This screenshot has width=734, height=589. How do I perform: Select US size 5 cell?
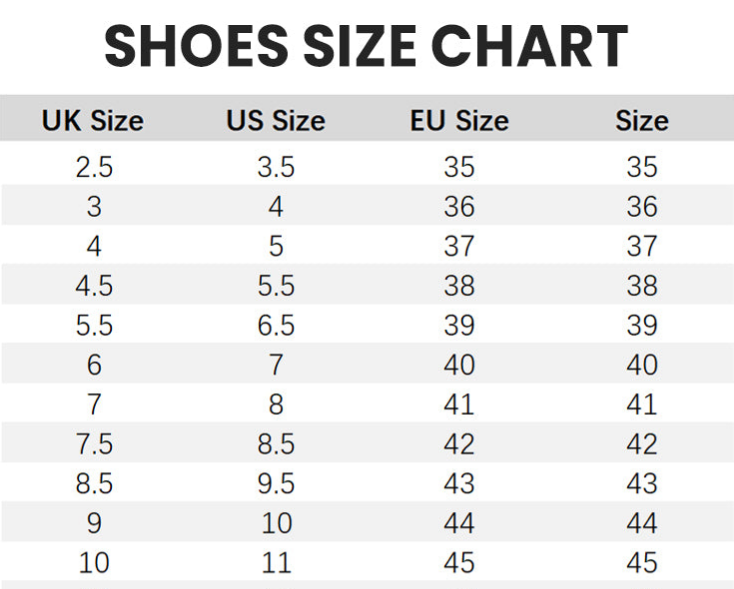tap(276, 246)
